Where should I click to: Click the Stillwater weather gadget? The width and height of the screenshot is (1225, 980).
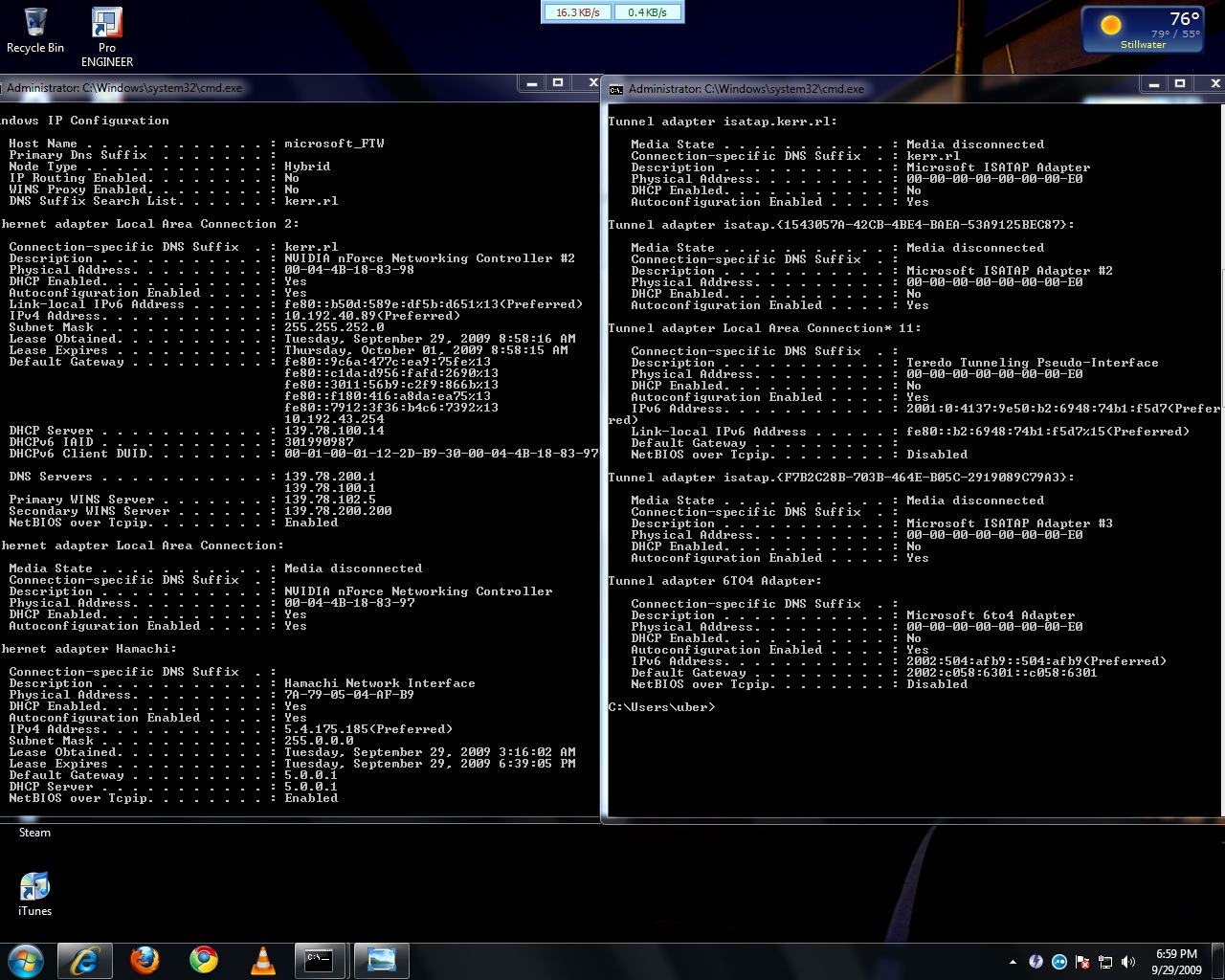click(1144, 30)
